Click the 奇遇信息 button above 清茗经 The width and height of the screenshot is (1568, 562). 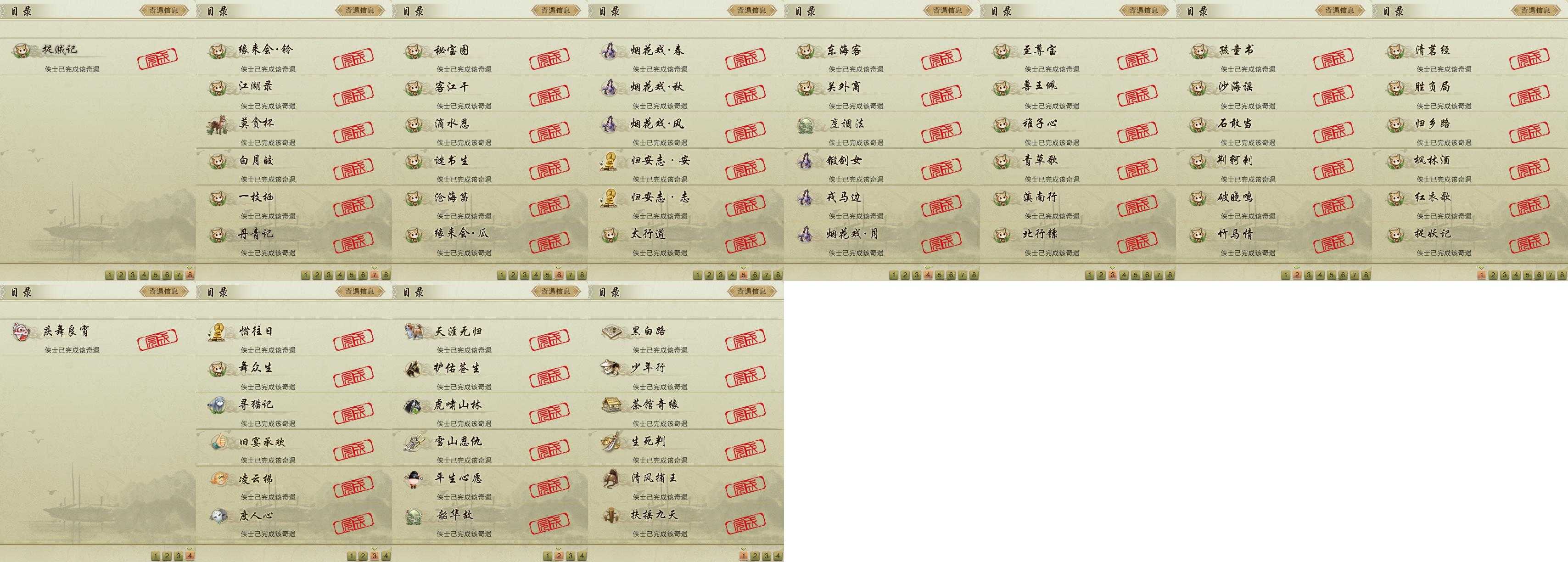(1536, 10)
